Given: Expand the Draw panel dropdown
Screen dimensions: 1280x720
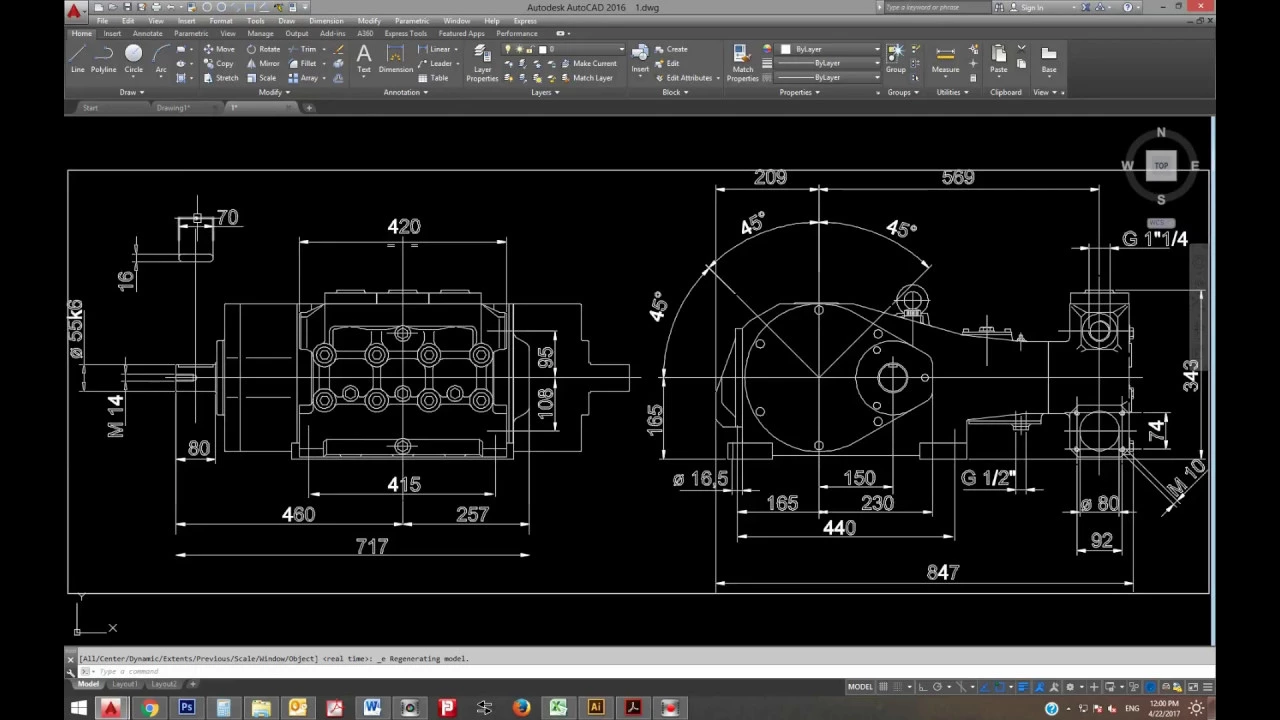Looking at the screenshot, I should pos(132,92).
